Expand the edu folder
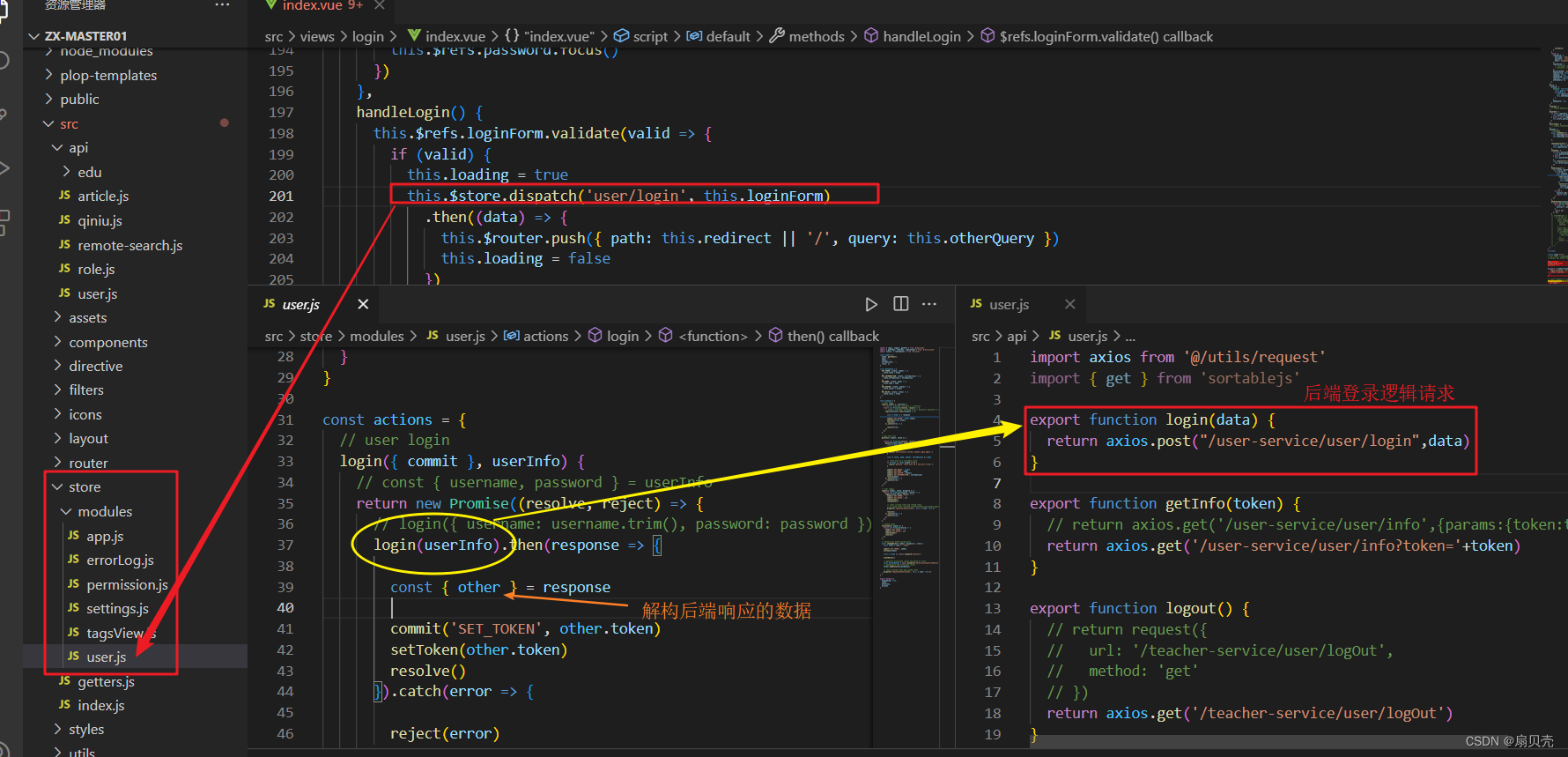 click(x=67, y=172)
